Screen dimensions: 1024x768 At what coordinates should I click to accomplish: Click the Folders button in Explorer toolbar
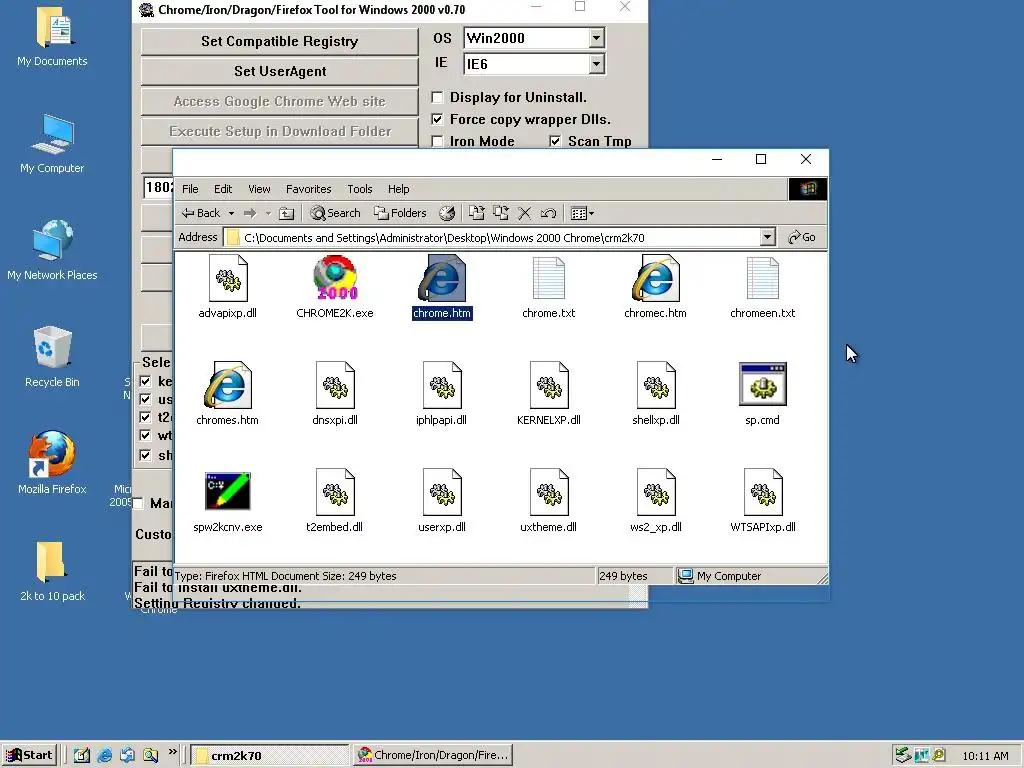tap(400, 213)
